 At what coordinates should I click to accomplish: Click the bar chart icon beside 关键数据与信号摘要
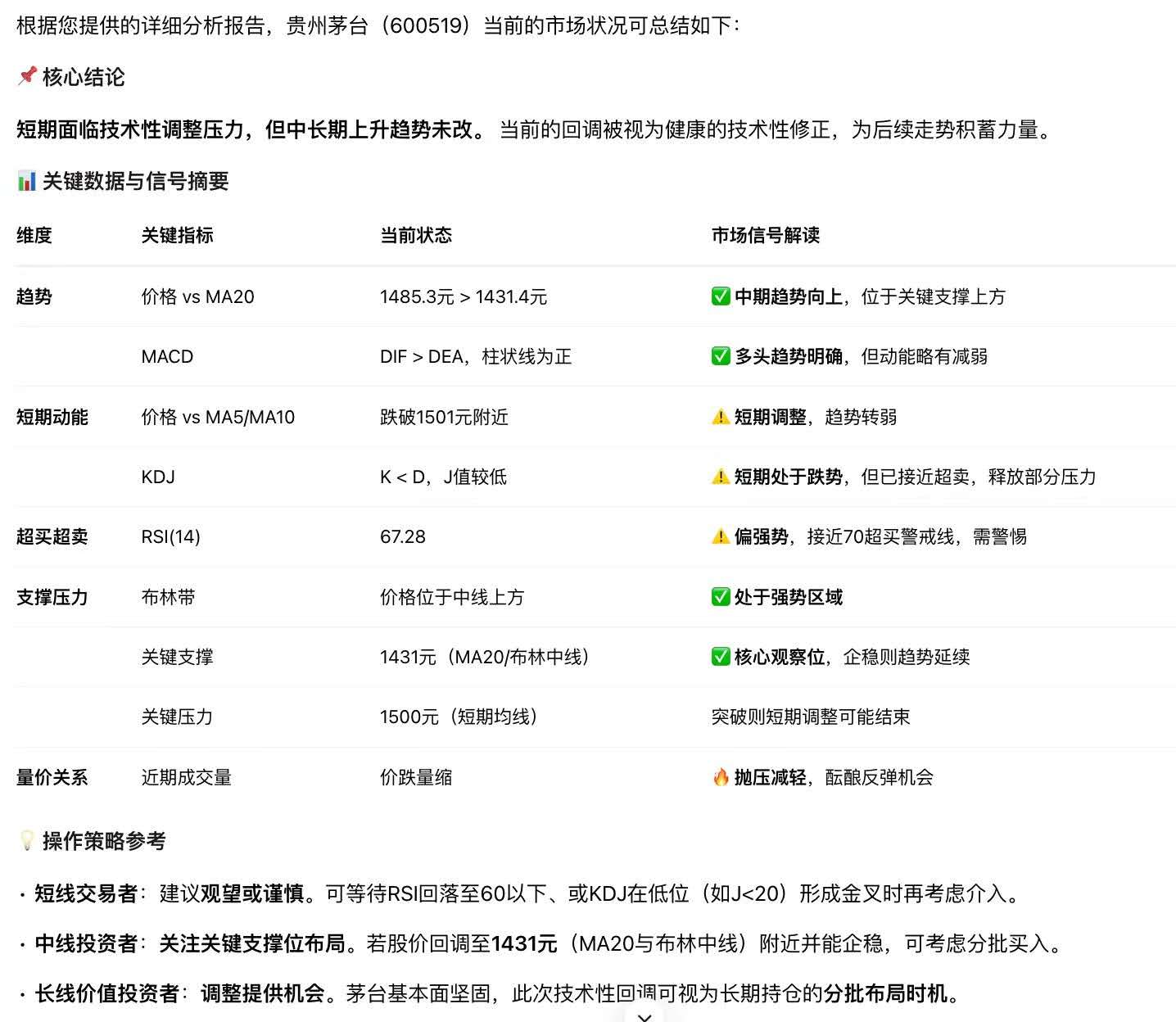(27, 181)
